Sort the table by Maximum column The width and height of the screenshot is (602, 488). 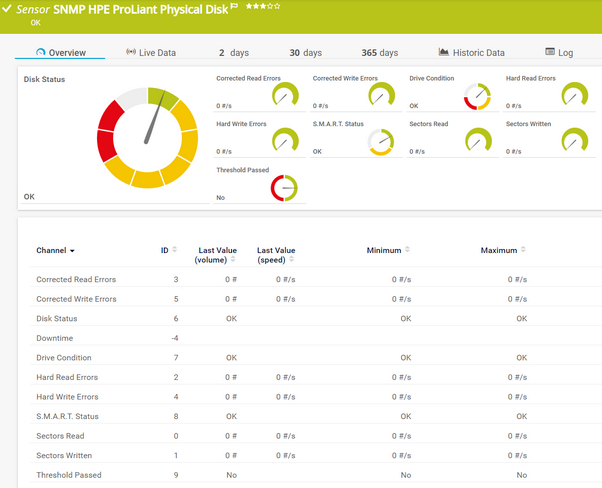tap(499, 250)
